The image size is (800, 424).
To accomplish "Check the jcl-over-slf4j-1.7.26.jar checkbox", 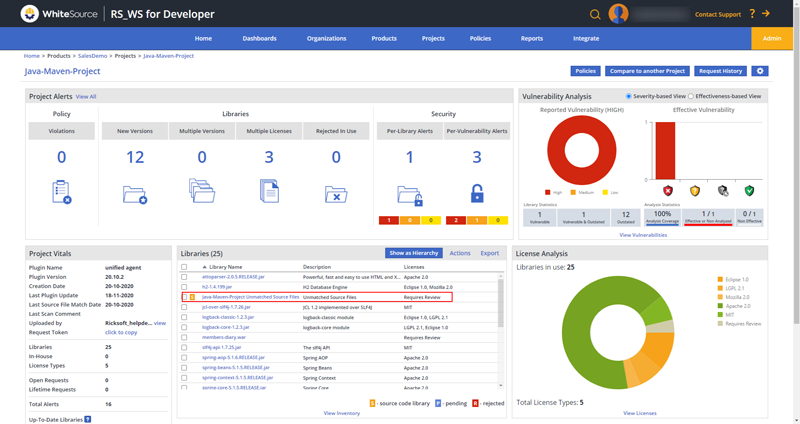I will pos(184,307).
